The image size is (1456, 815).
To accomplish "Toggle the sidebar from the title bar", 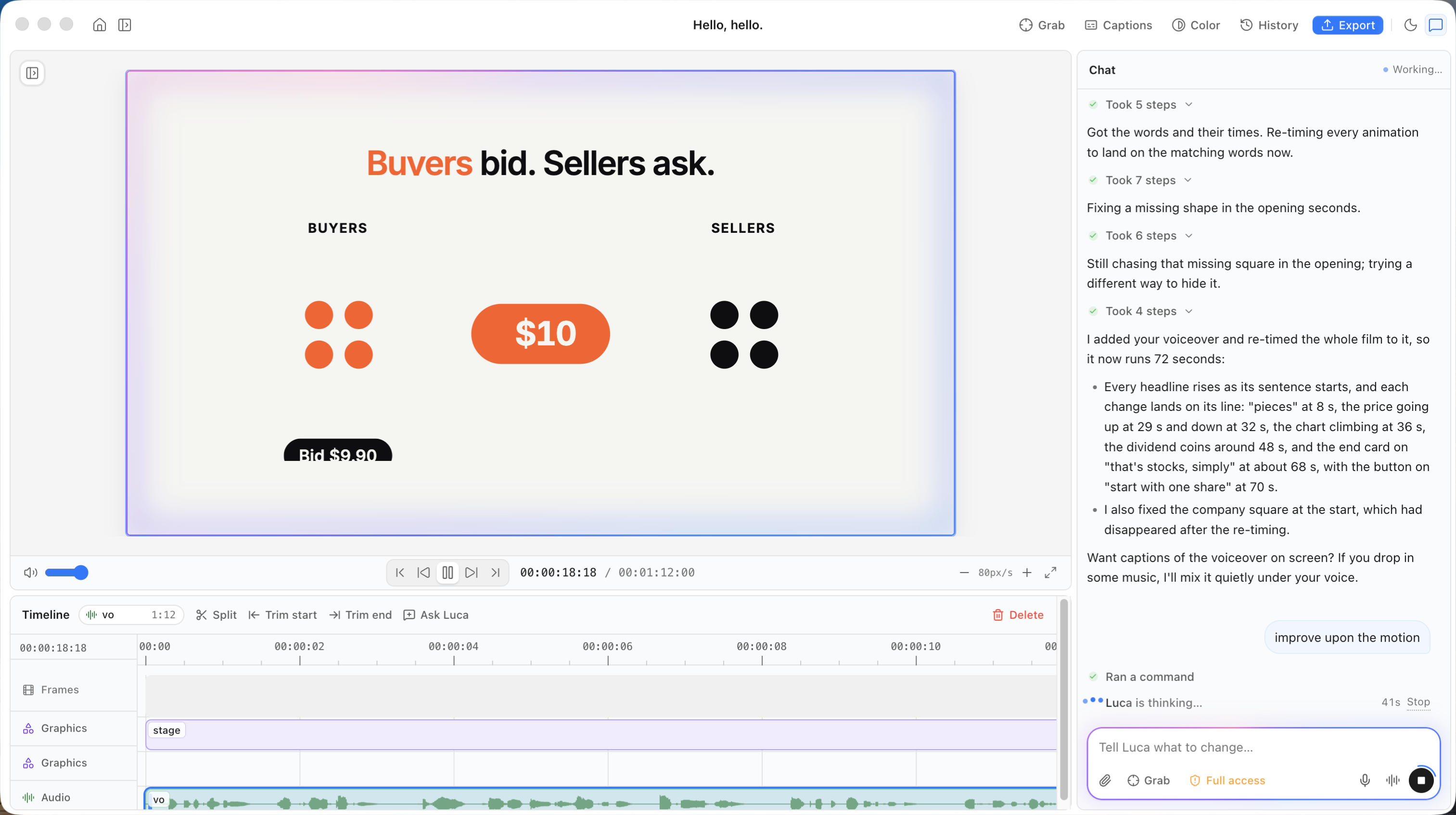I will (125, 25).
